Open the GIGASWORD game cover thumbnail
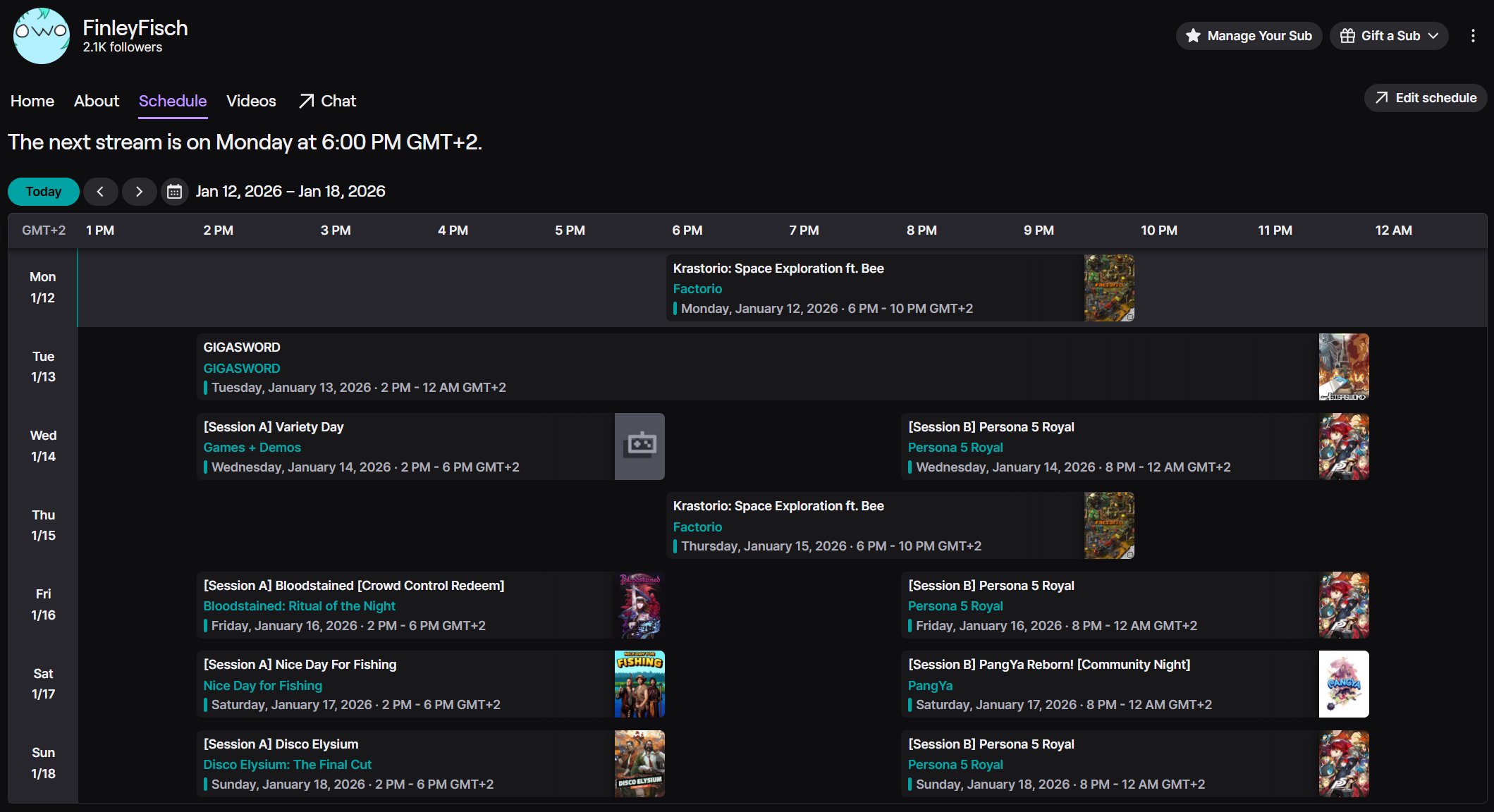 [1343, 367]
